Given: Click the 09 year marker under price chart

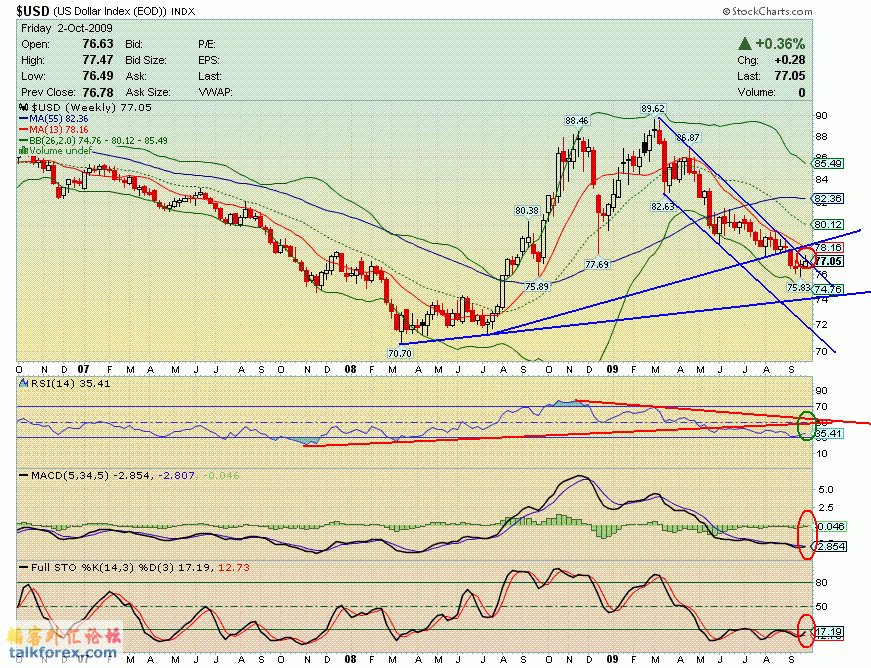Looking at the screenshot, I should [612, 369].
